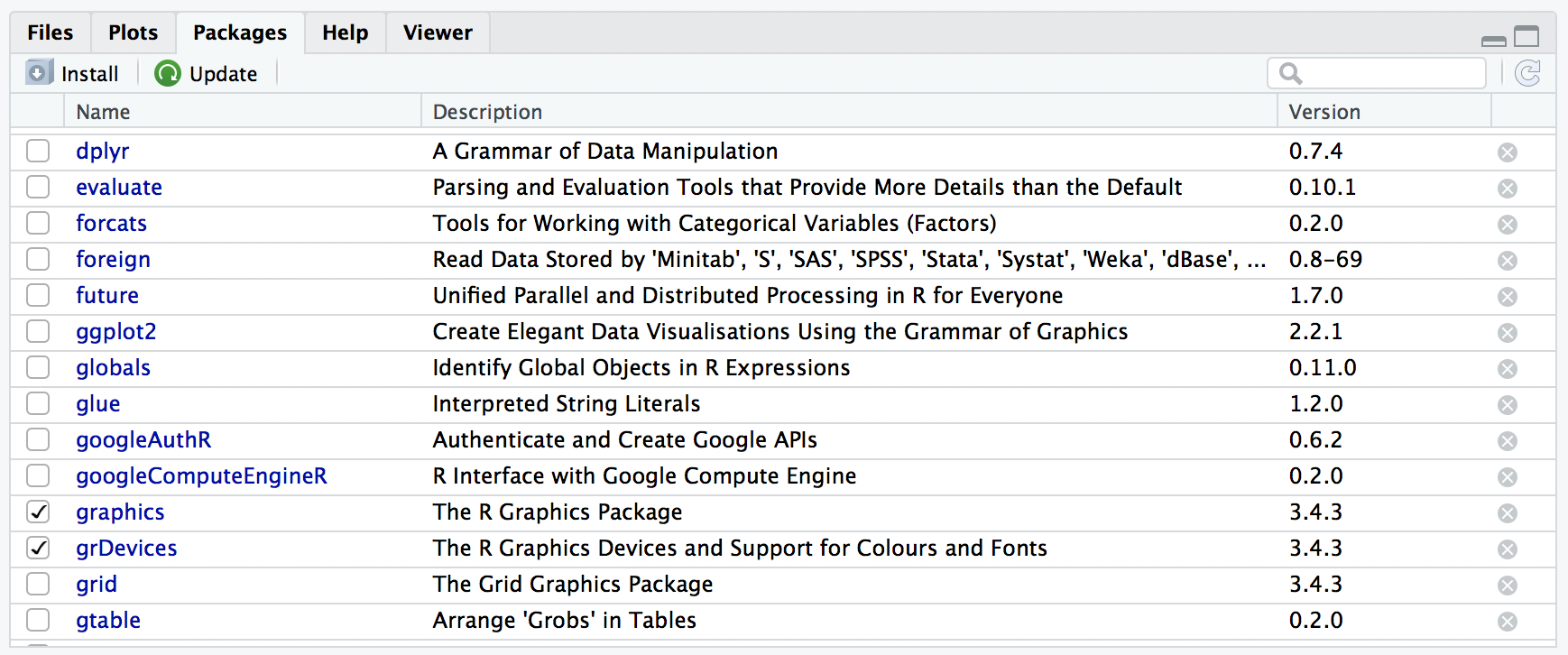Check the dplyr package checkbox
The image size is (1568, 655).
point(38,151)
